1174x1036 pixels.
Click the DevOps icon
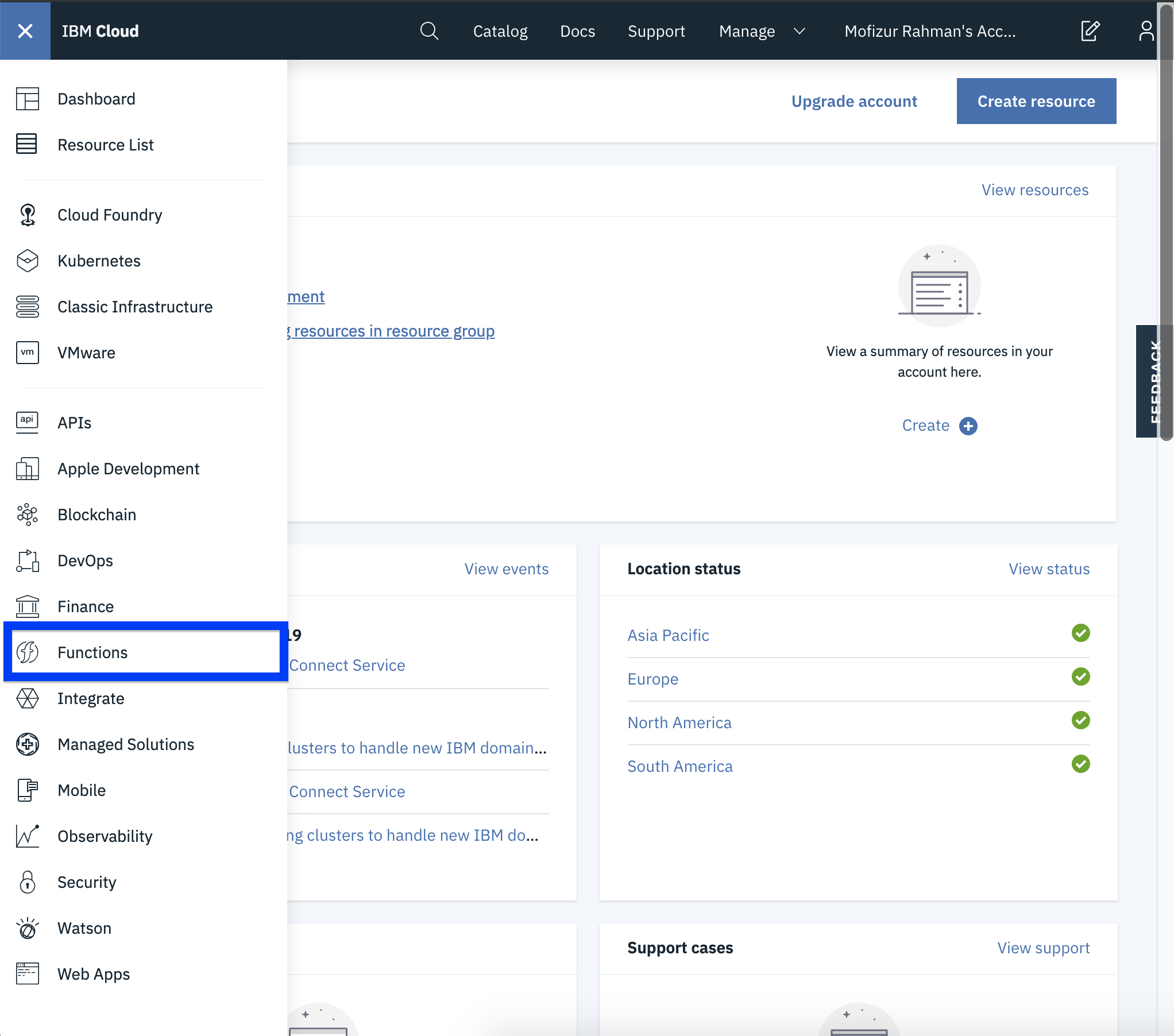point(28,560)
